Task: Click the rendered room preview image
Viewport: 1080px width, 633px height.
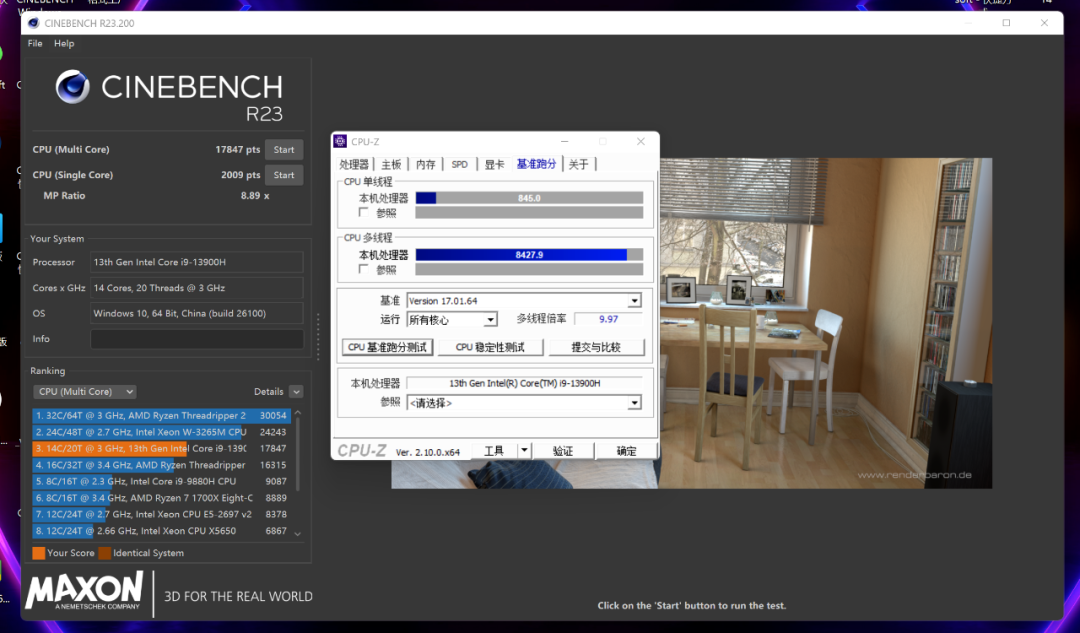Action: [x=825, y=323]
